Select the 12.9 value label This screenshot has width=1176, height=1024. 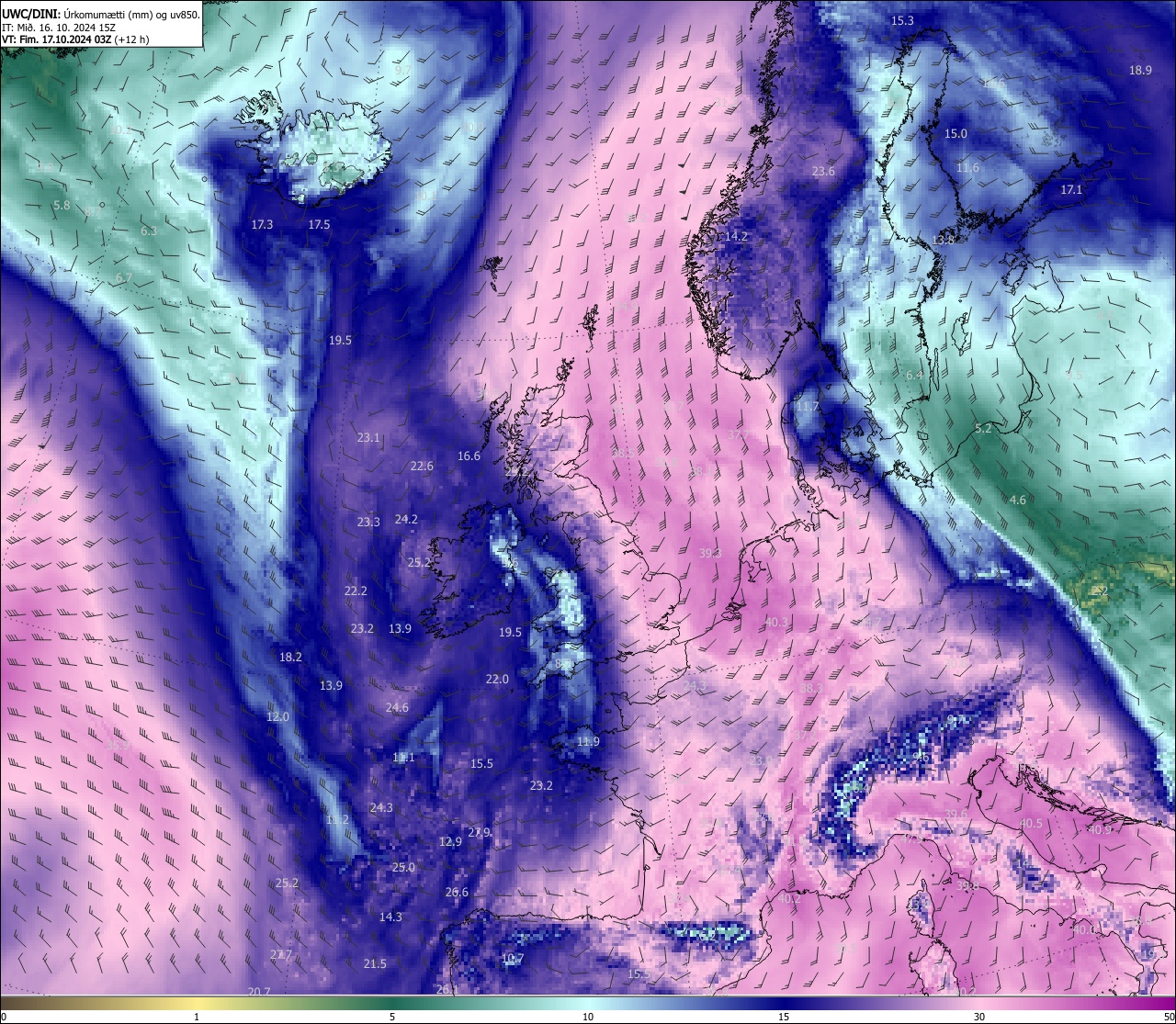[x=450, y=841]
